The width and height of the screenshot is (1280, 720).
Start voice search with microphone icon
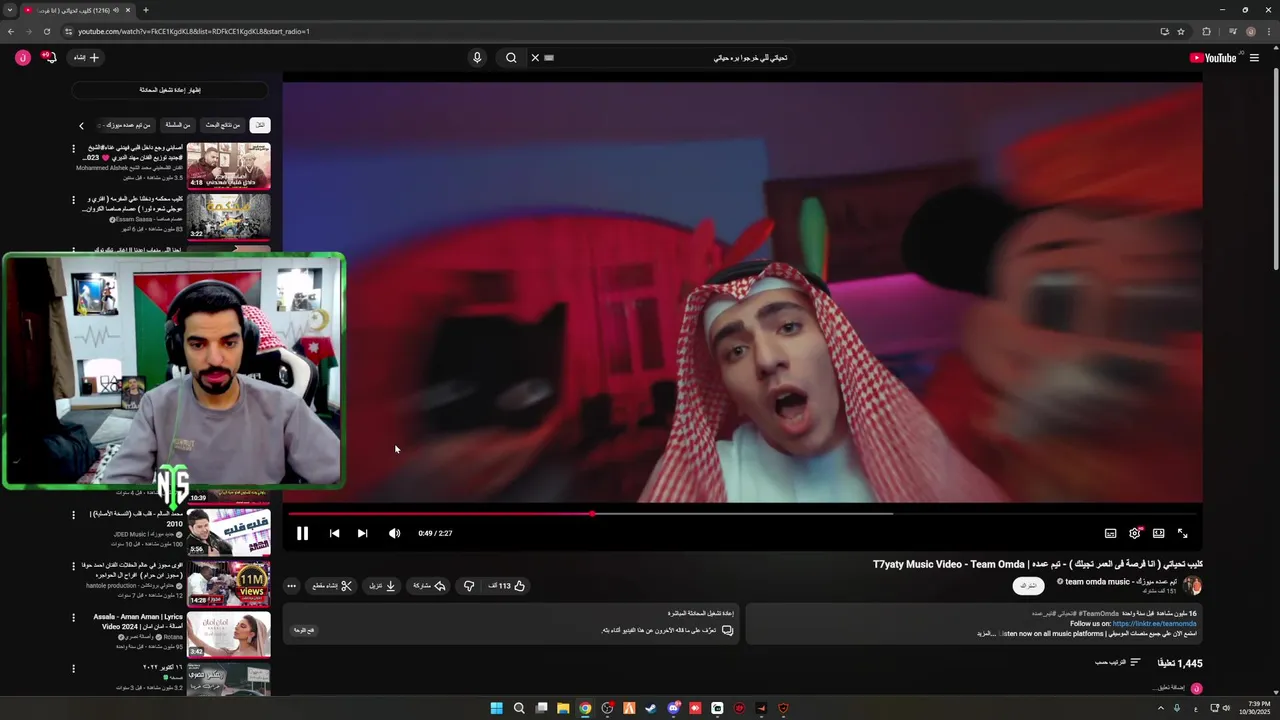tap(477, 58)
